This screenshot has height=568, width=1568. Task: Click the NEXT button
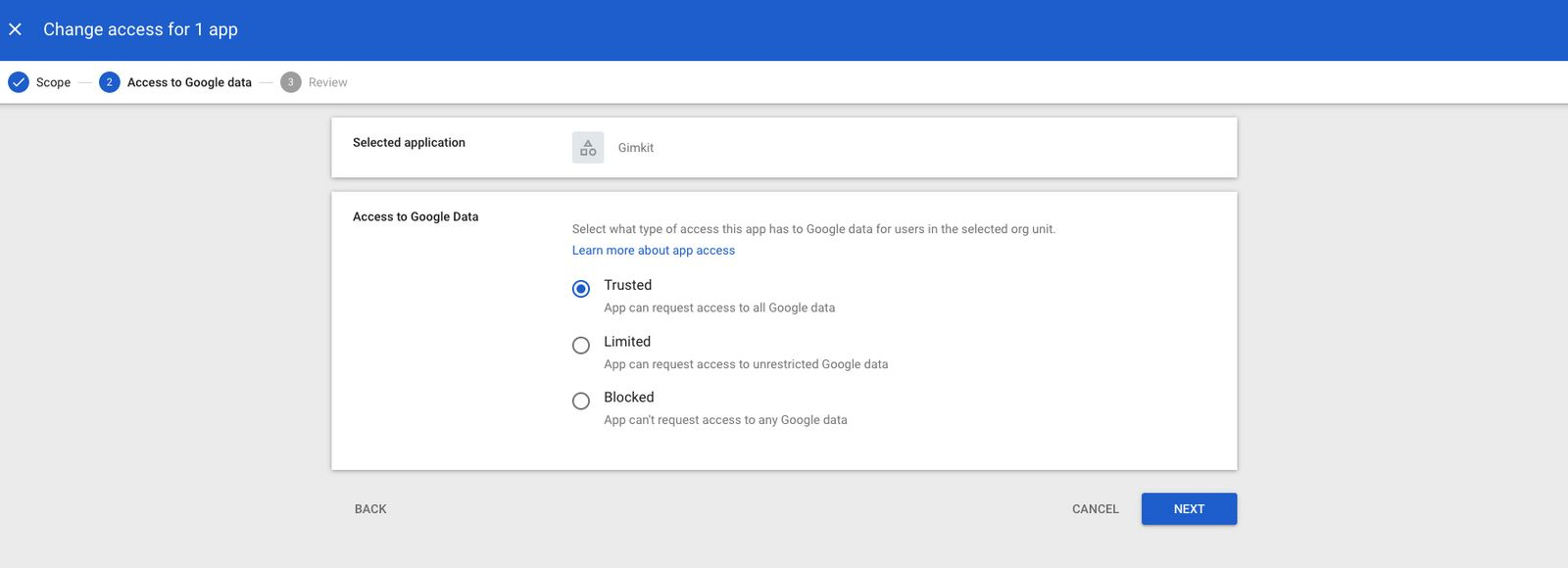coord(1189,509)
